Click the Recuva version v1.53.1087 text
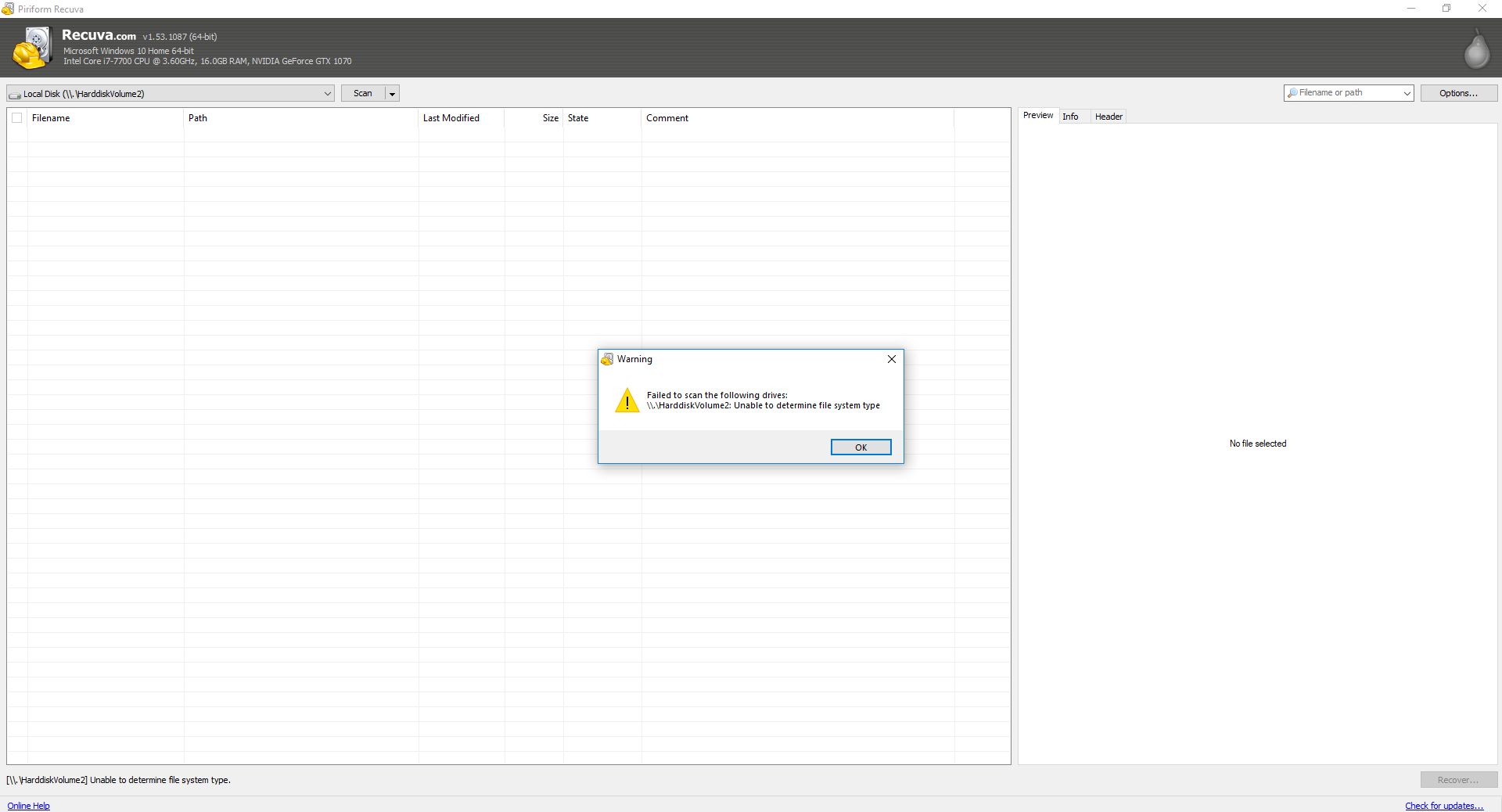 pos(180,37)
